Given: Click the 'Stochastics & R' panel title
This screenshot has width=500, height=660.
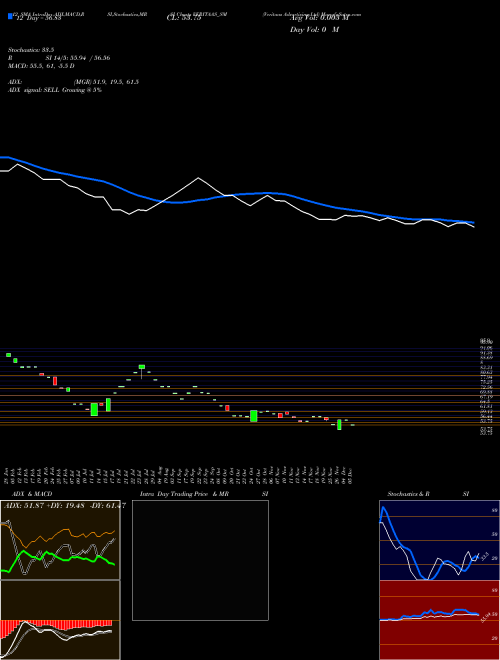Looking at the screenshot, I should click(408, 494).
